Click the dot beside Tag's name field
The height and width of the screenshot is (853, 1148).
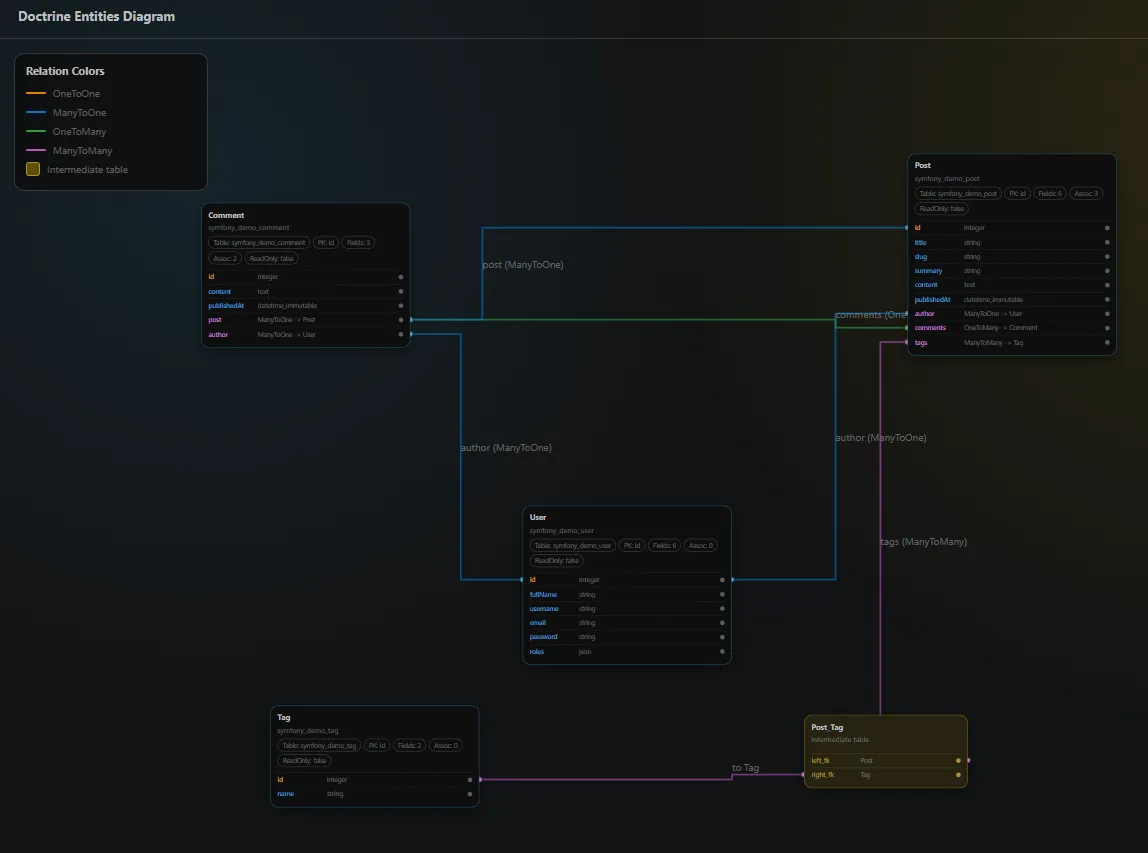tap(470, 794)
